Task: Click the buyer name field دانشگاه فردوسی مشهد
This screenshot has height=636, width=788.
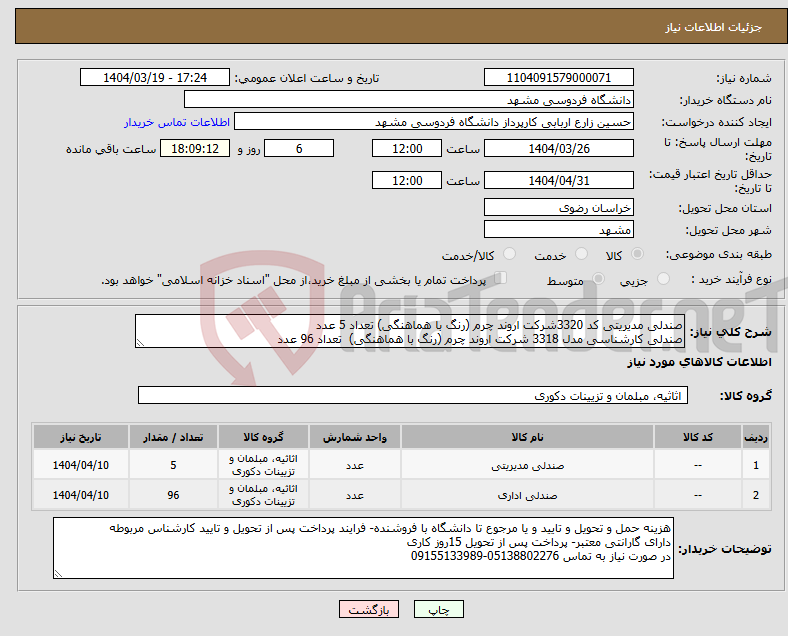Action: (x=409, y=99)
